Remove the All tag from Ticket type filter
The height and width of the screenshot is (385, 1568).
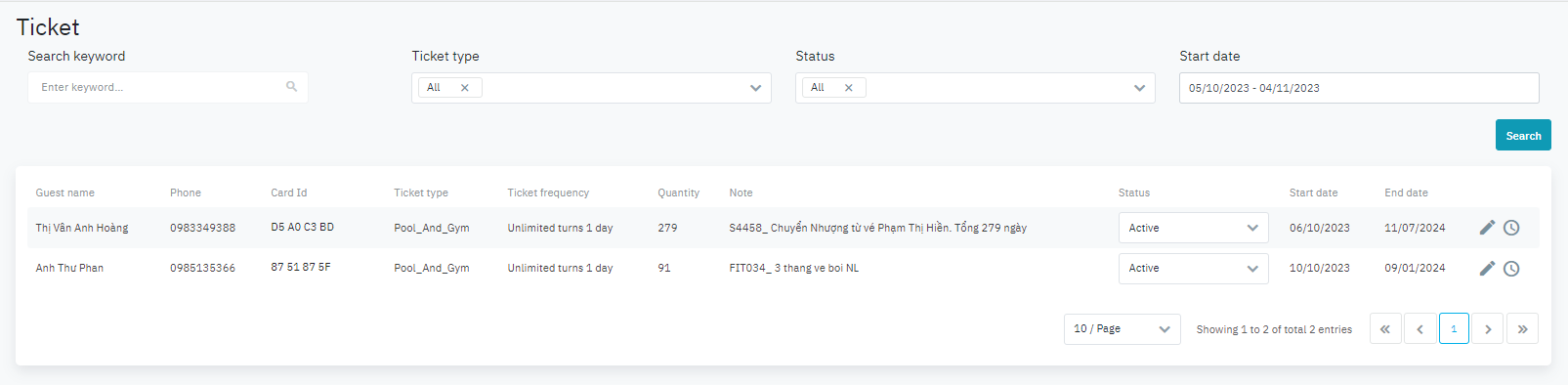coord(465,88)
